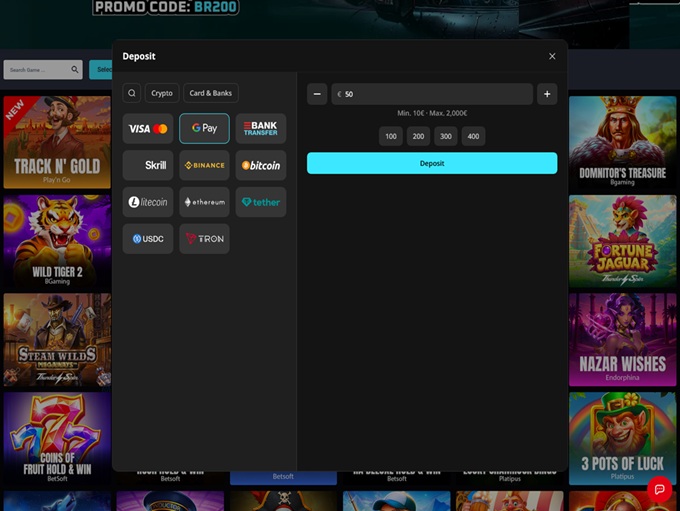Choose ethereum deposit method

[204, 202]
